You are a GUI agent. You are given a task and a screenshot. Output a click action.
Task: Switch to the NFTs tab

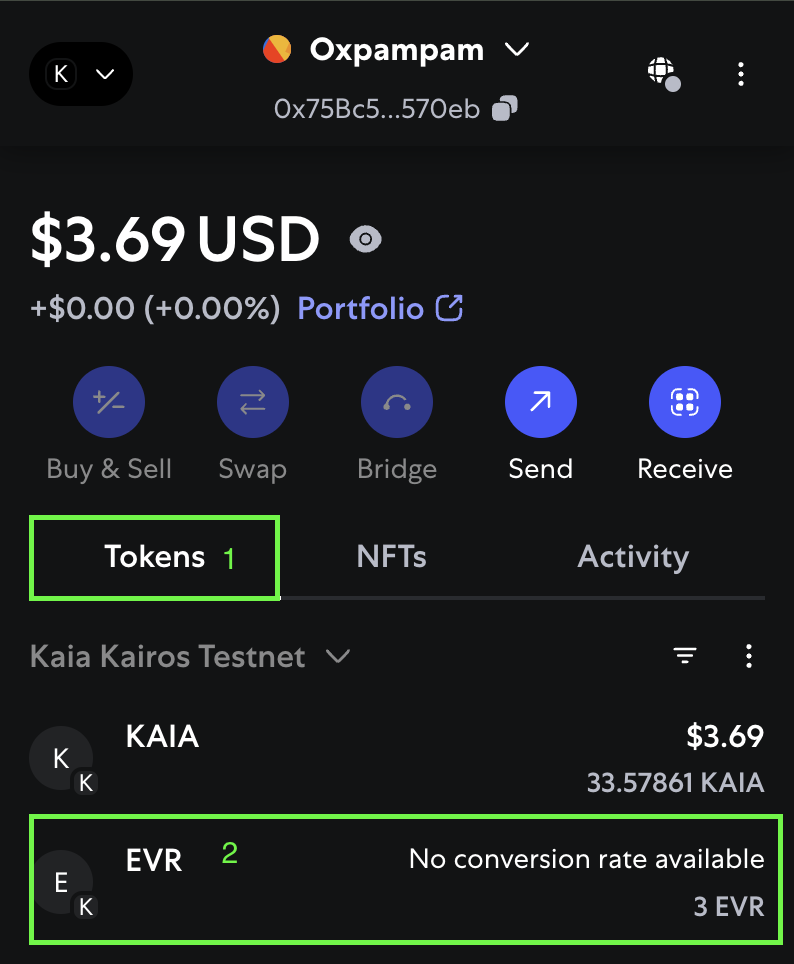391,556
